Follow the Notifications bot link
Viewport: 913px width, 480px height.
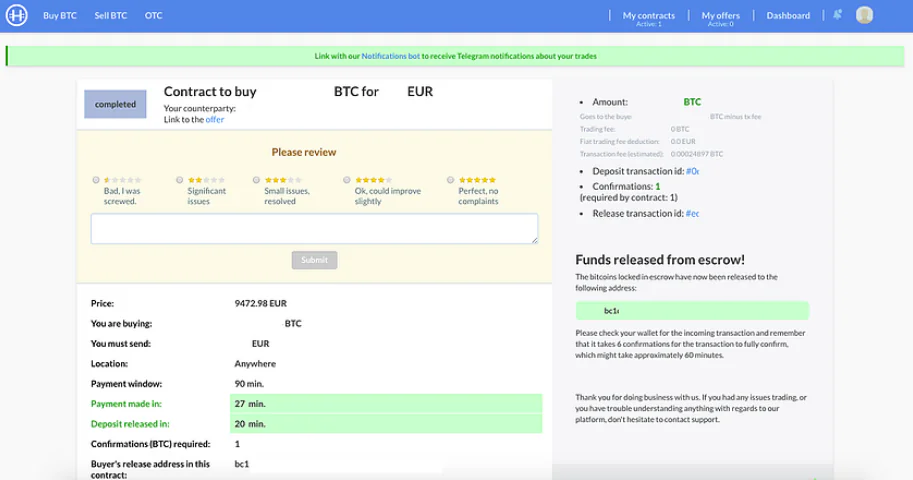391,56
